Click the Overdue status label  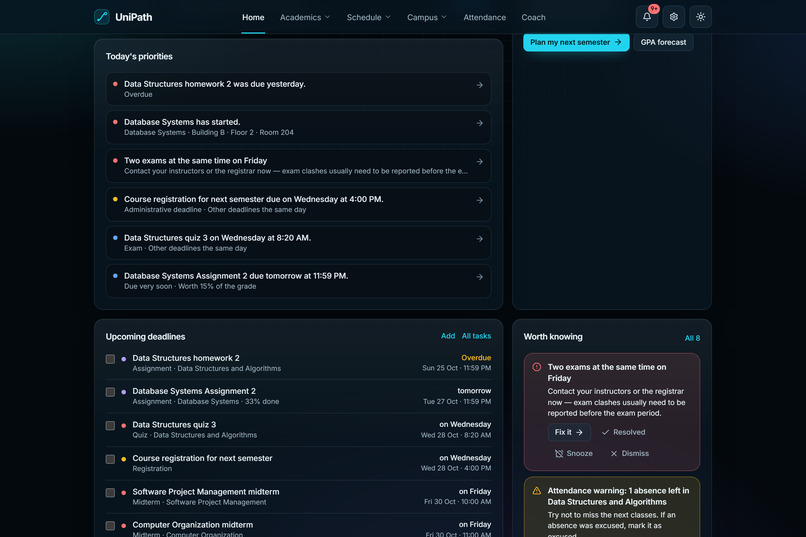476,358
